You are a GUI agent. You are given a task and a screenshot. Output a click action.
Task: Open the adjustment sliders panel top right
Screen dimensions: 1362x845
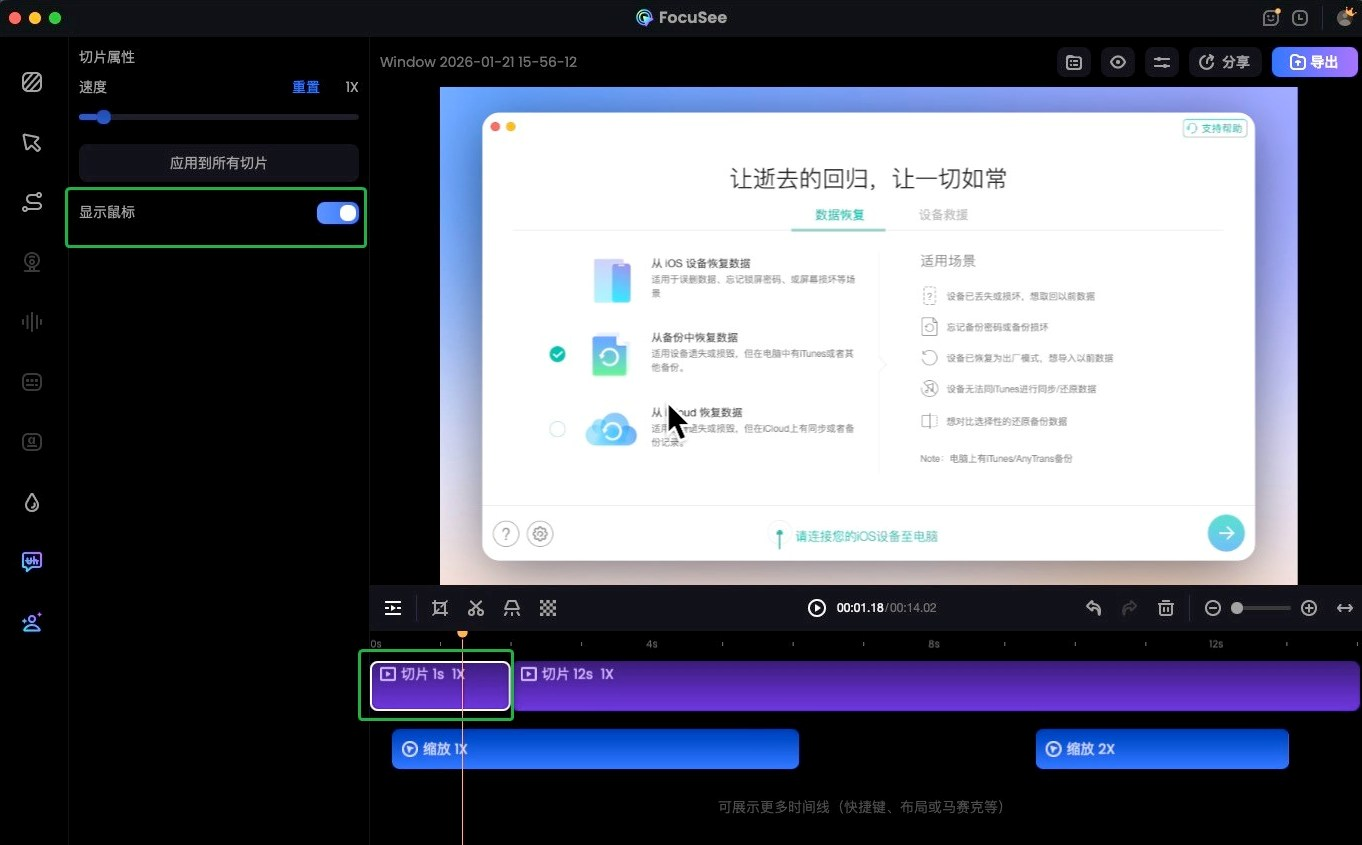pos(1162,62)
